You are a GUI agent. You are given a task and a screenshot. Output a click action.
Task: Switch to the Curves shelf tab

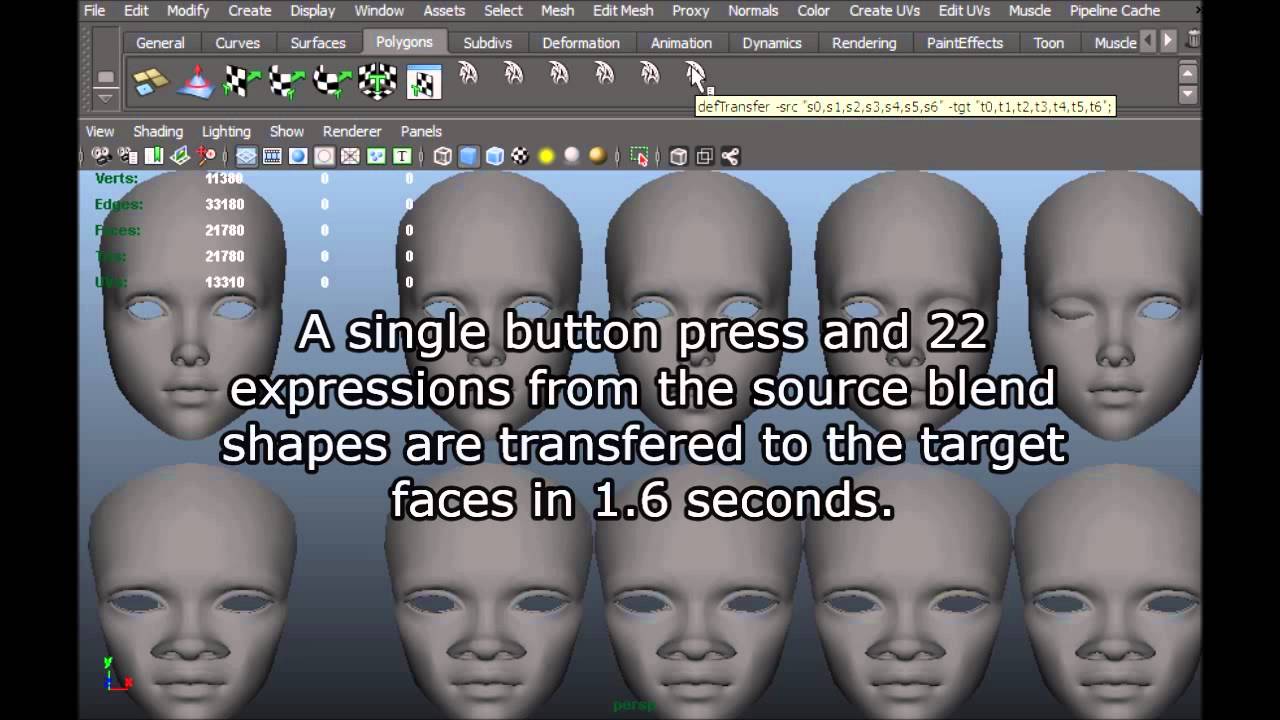238,43
